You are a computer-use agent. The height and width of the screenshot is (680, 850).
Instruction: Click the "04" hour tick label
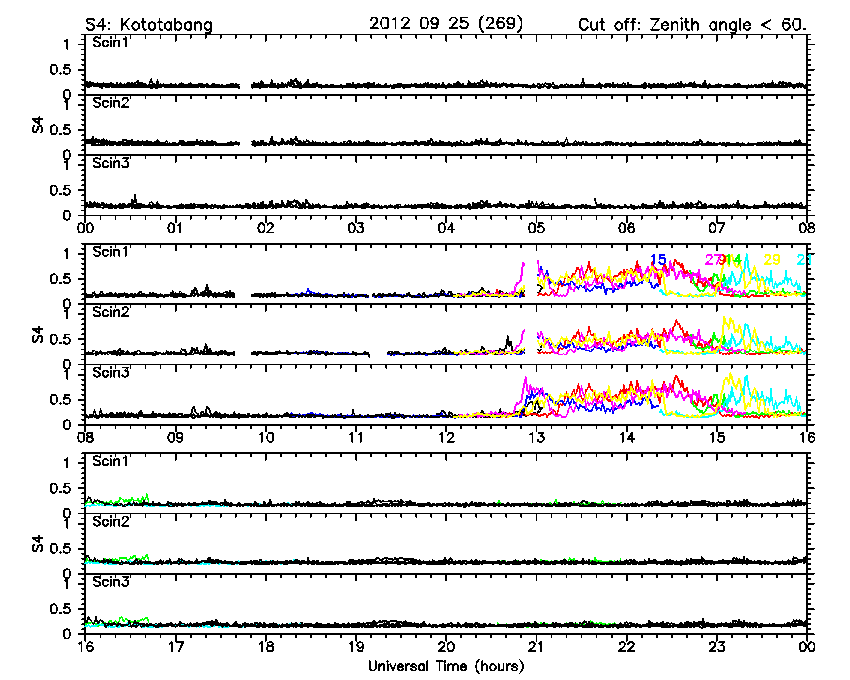pos(446,228)
